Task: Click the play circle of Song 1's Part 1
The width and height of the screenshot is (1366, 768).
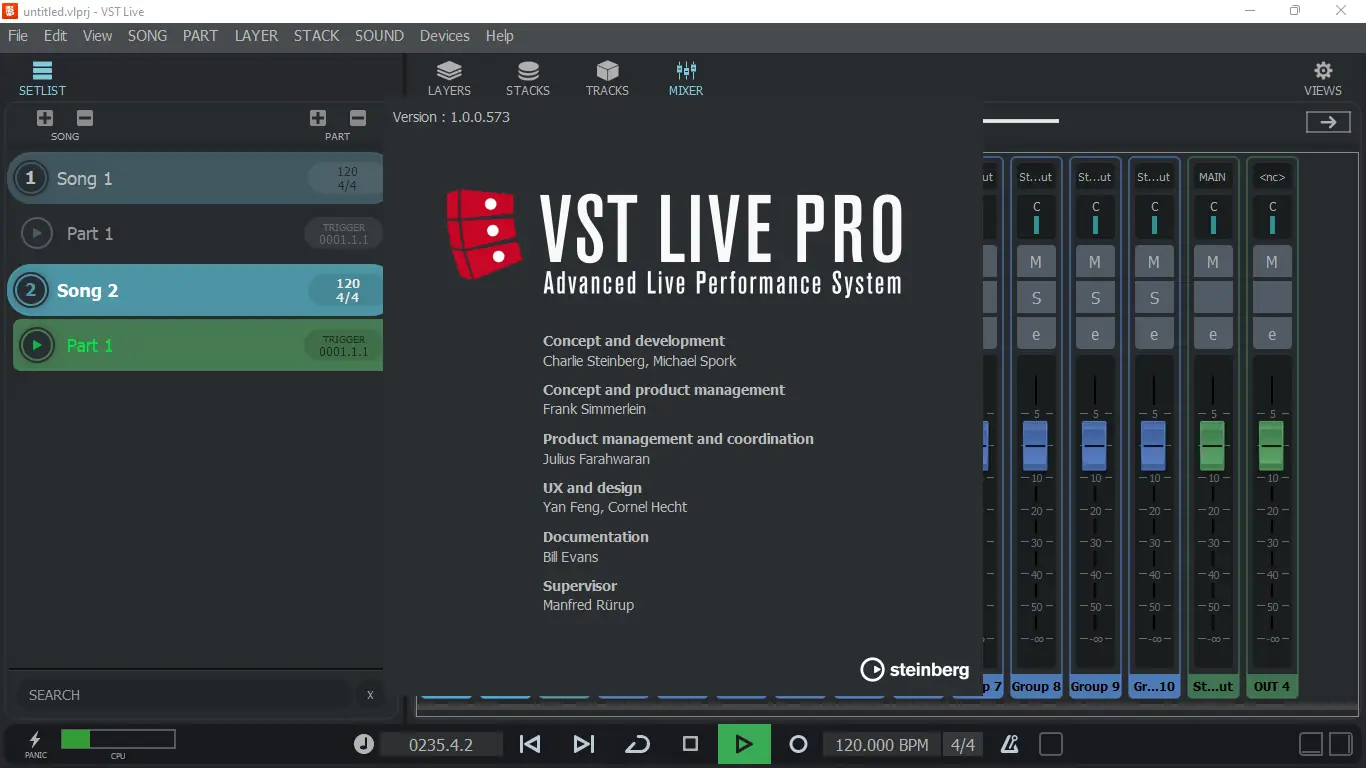Action: [x=37, y=234]
